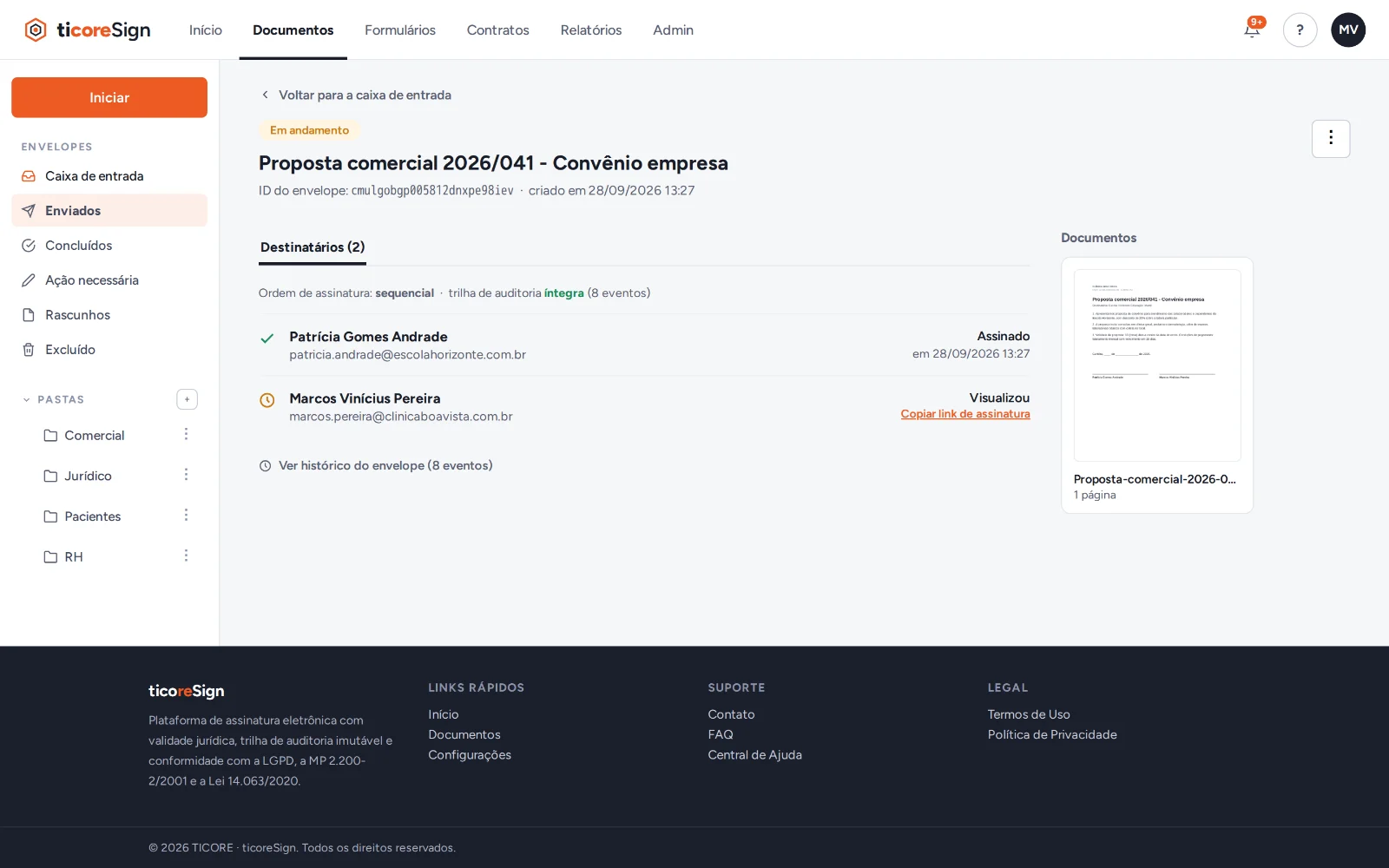
Task: Open Relatórios in top navigation
Action: 591,30
